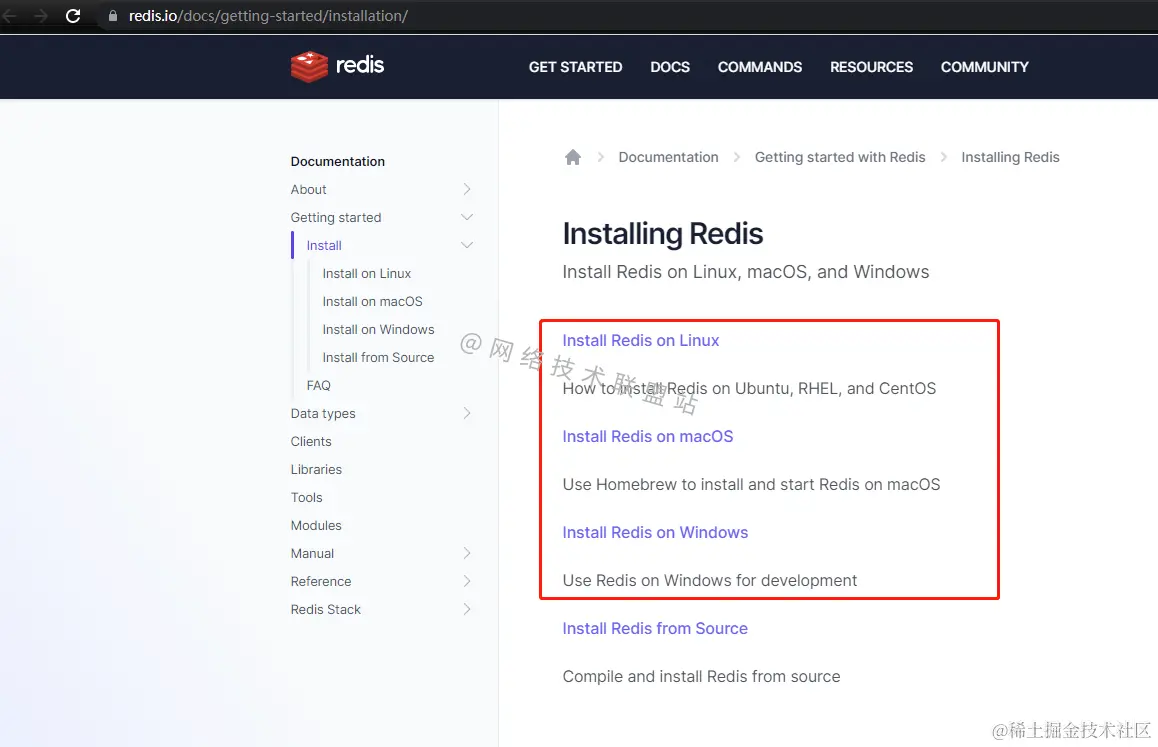Open Modules in the sidebar
The width and height of the screenshot is (1158, 747).
(x=316, y=525)
